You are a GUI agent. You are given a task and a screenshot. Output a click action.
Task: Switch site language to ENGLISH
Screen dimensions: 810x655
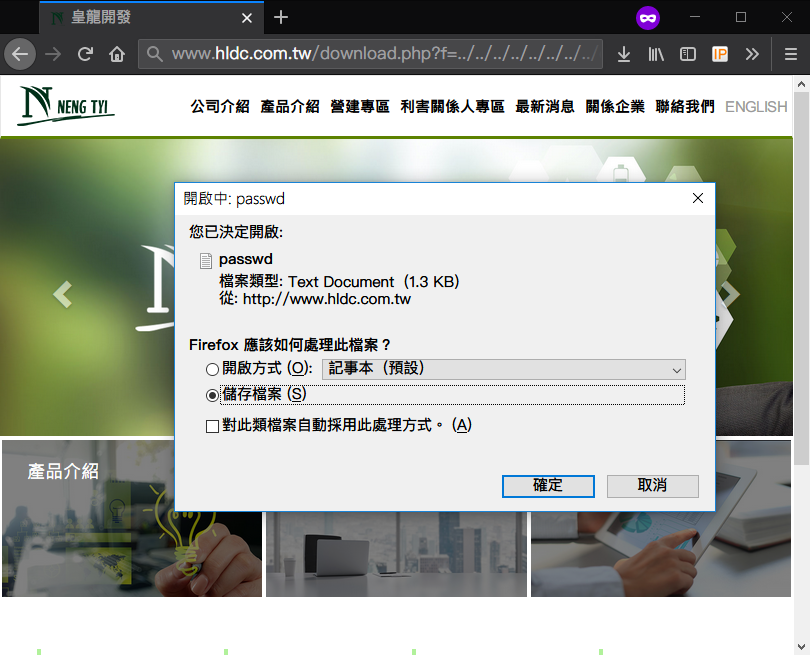[x=756, y=106]
